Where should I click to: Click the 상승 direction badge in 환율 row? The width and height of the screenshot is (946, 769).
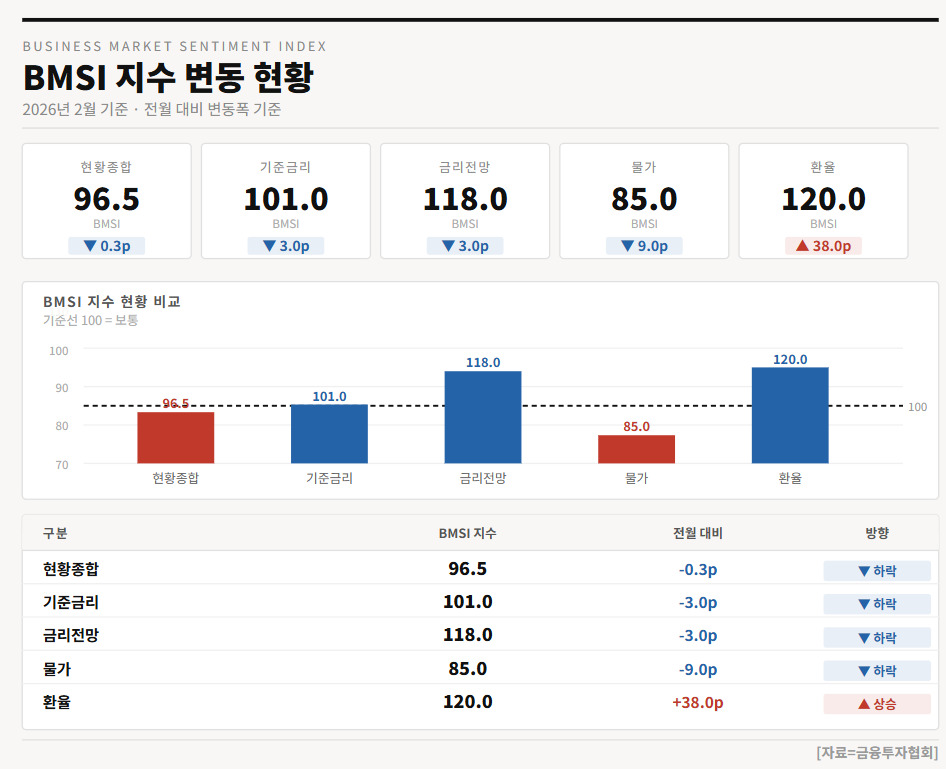[876, 704]
